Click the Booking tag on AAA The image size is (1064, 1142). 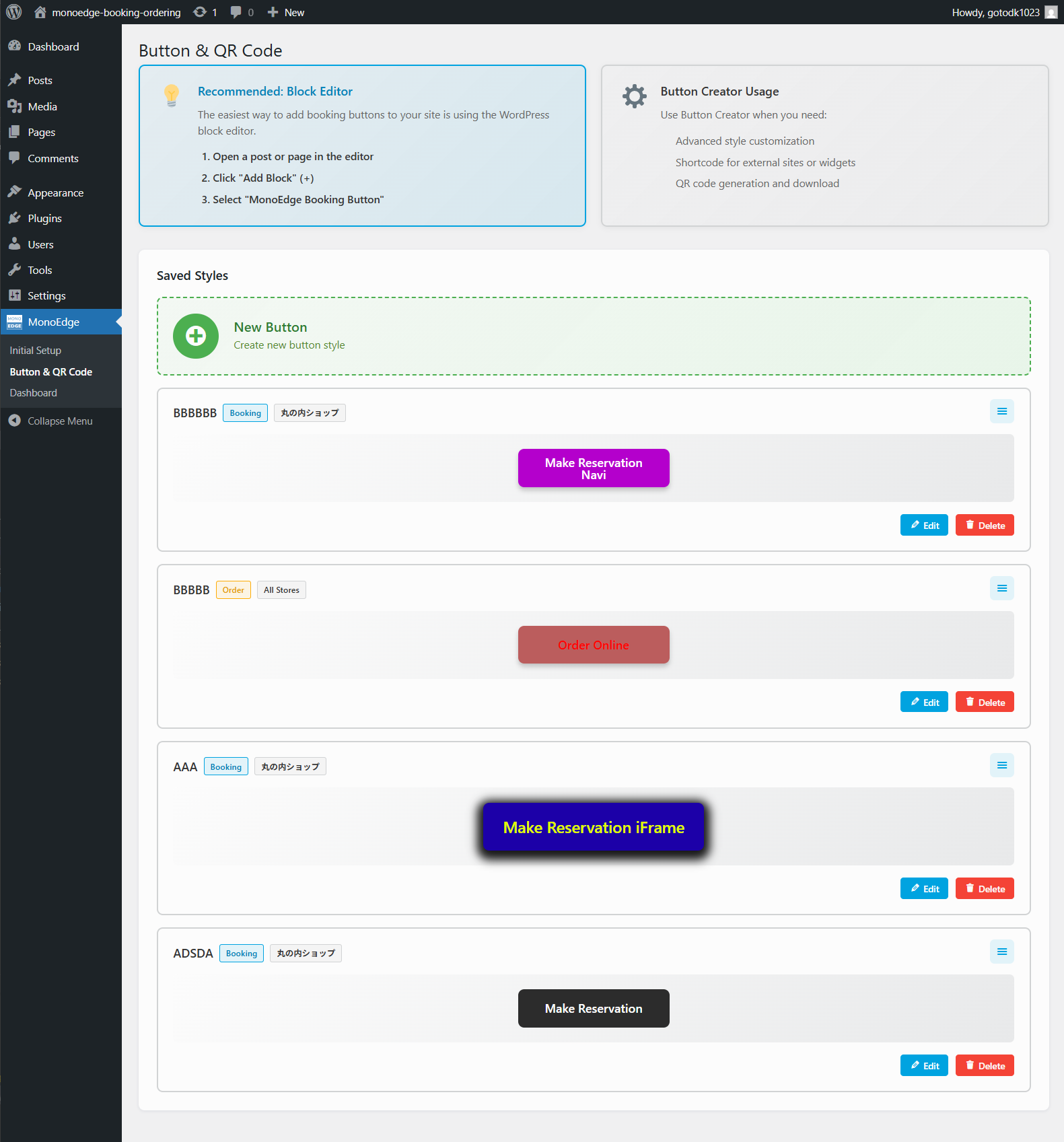[x=225, y=766]
